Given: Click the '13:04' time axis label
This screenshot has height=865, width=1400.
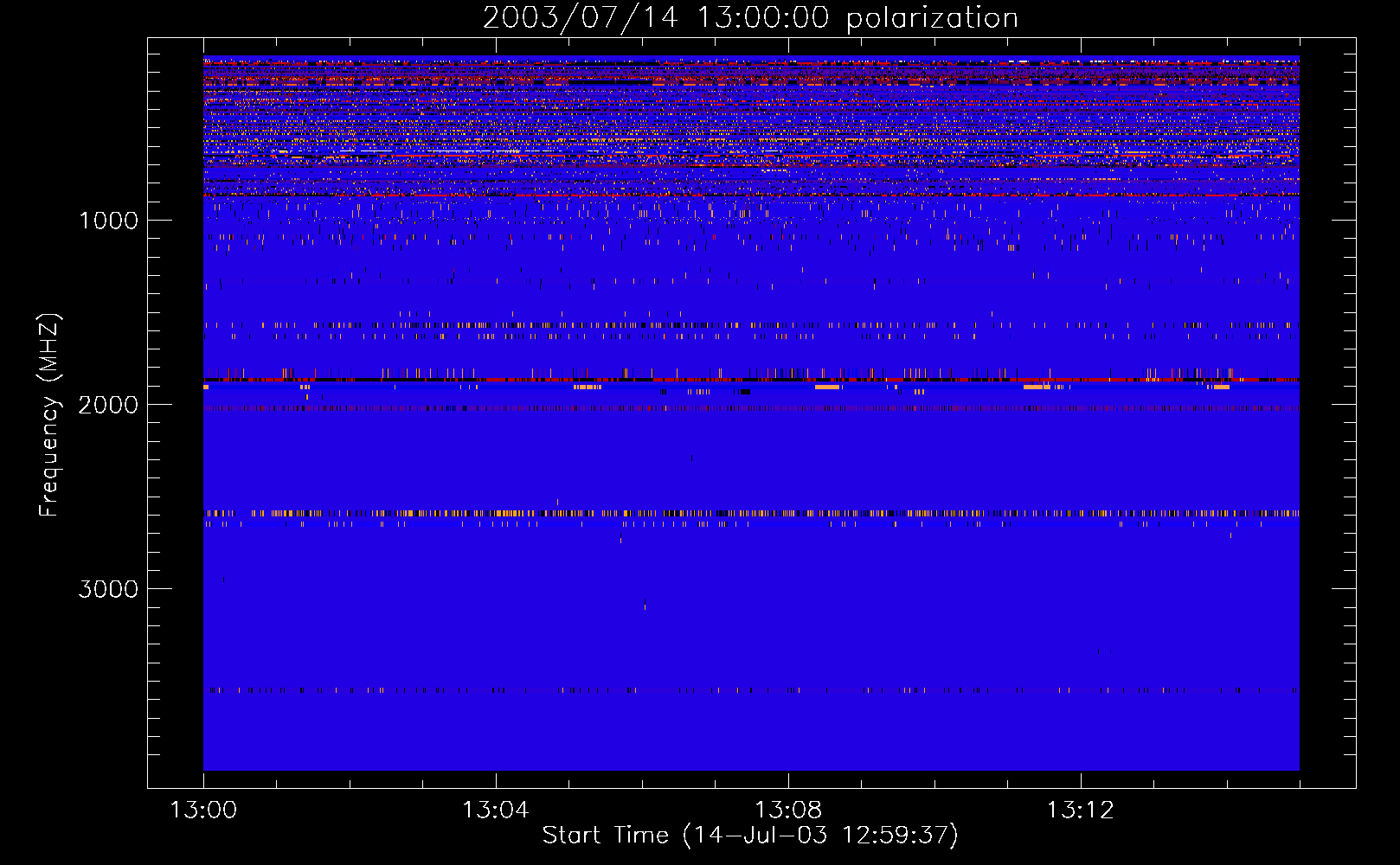Looking at the screenshot, I should tap(496, 811).
